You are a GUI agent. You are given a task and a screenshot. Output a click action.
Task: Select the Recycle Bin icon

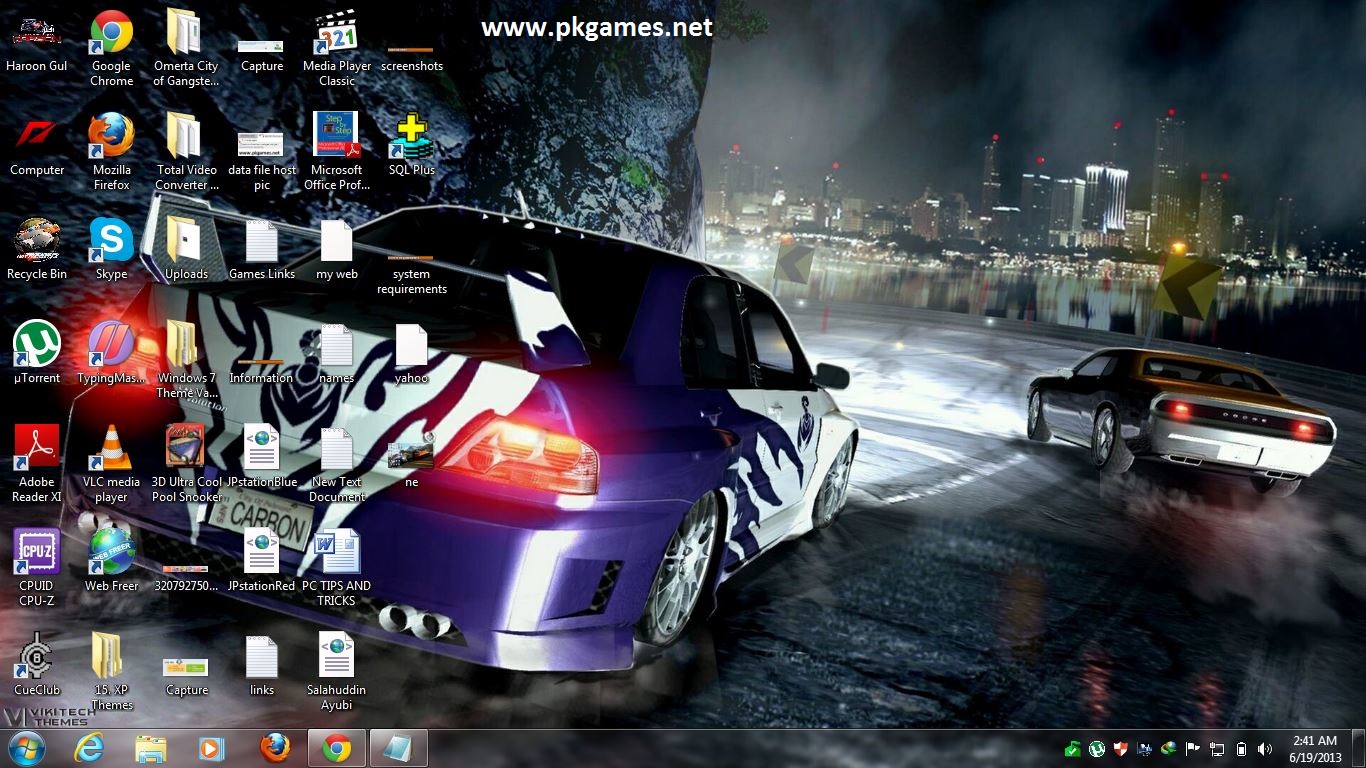click(x=37, y=249)
